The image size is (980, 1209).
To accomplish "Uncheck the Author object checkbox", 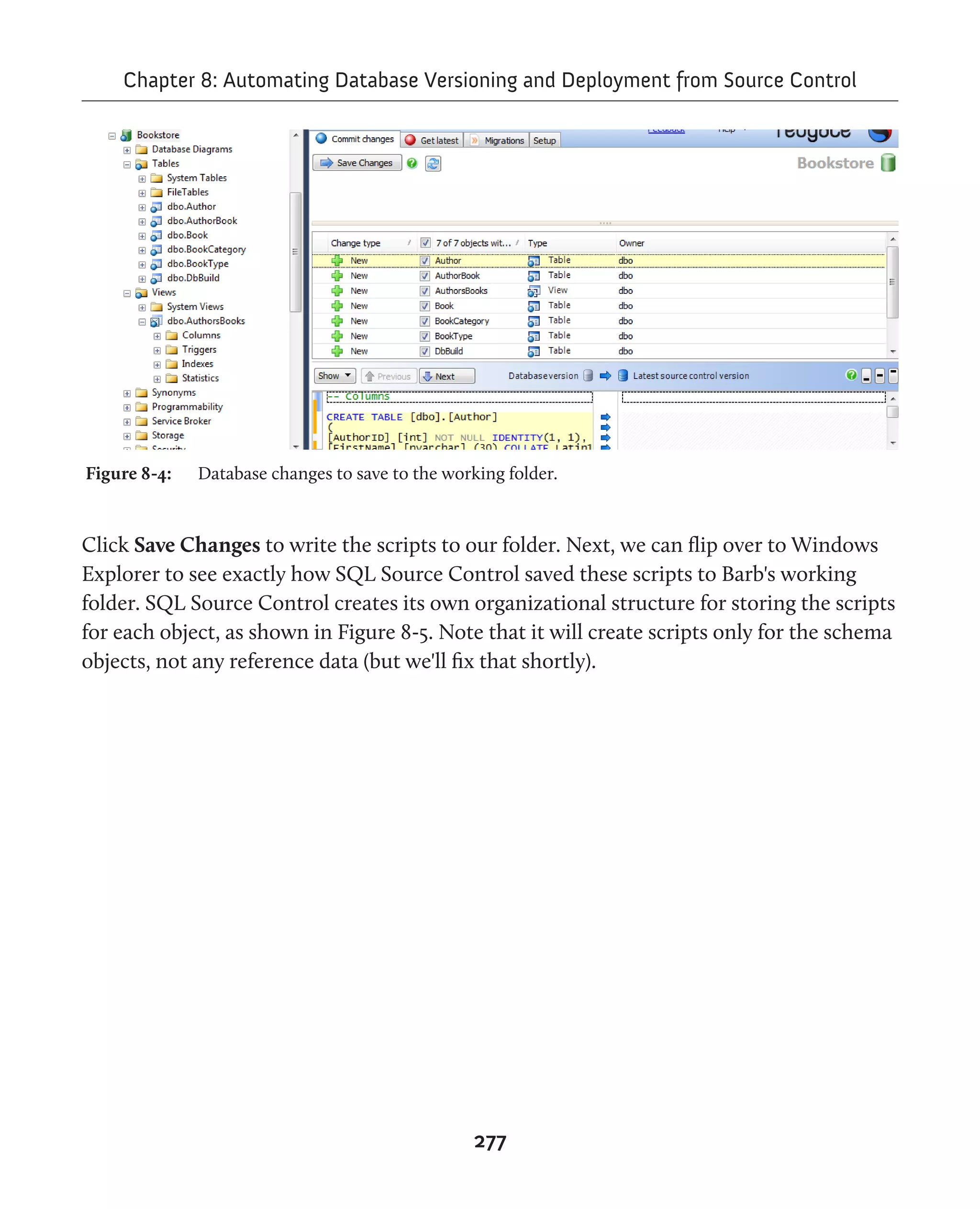I will point(424,261).
